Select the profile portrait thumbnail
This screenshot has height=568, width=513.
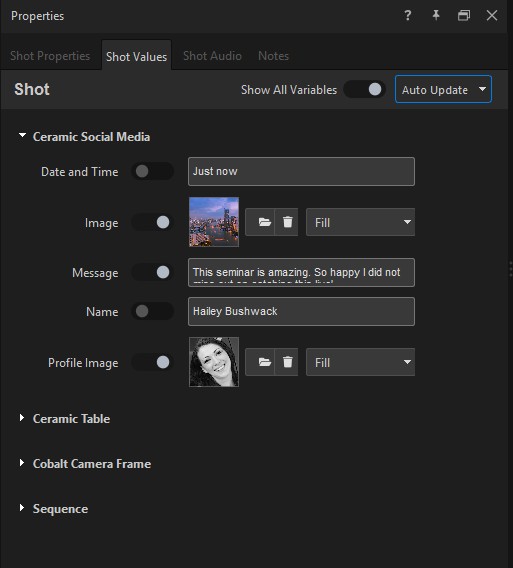[x=214, y=362]
